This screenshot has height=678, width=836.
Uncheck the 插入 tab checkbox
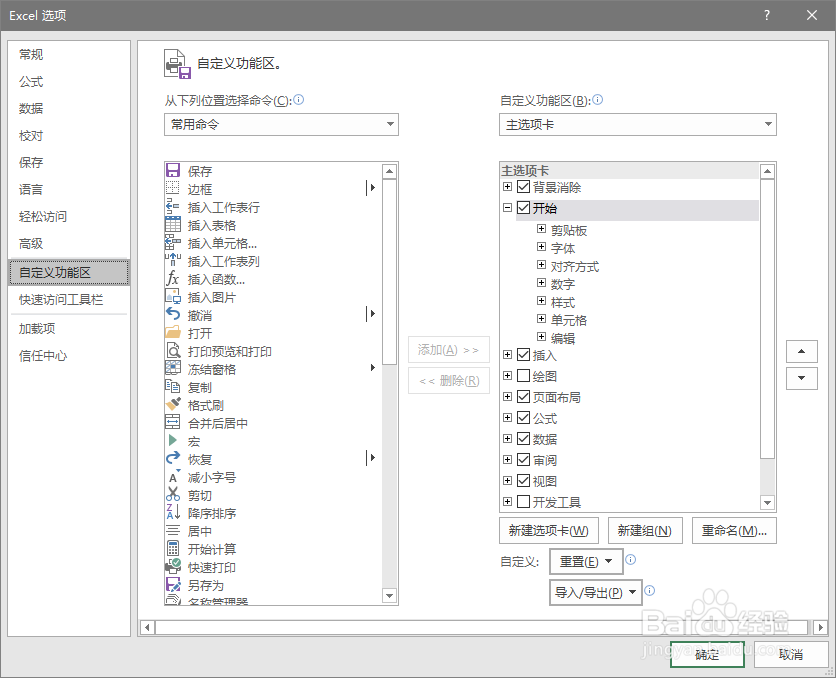click(x=524, y=354)
